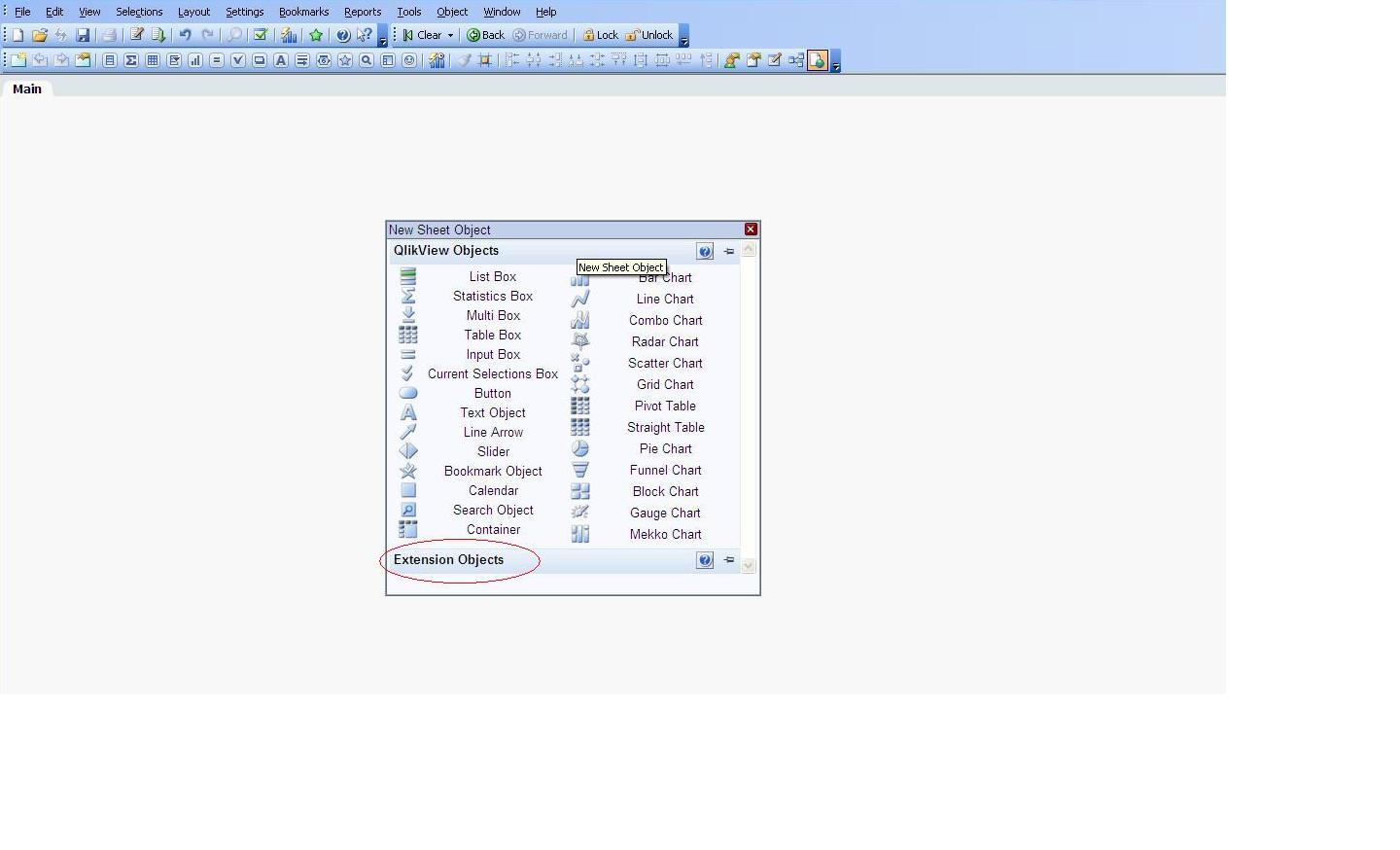Open a file with the folder icon
Screen dimensions: 1400x850
(40, 35)
